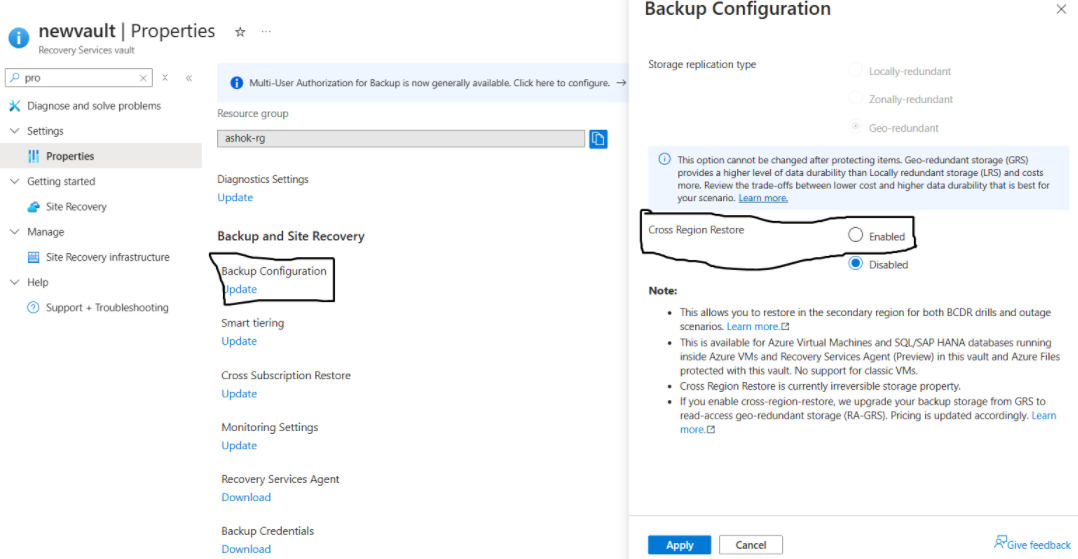The image size is (1078, 559).
Task: Collapse the Settings section
Action: 14,131
